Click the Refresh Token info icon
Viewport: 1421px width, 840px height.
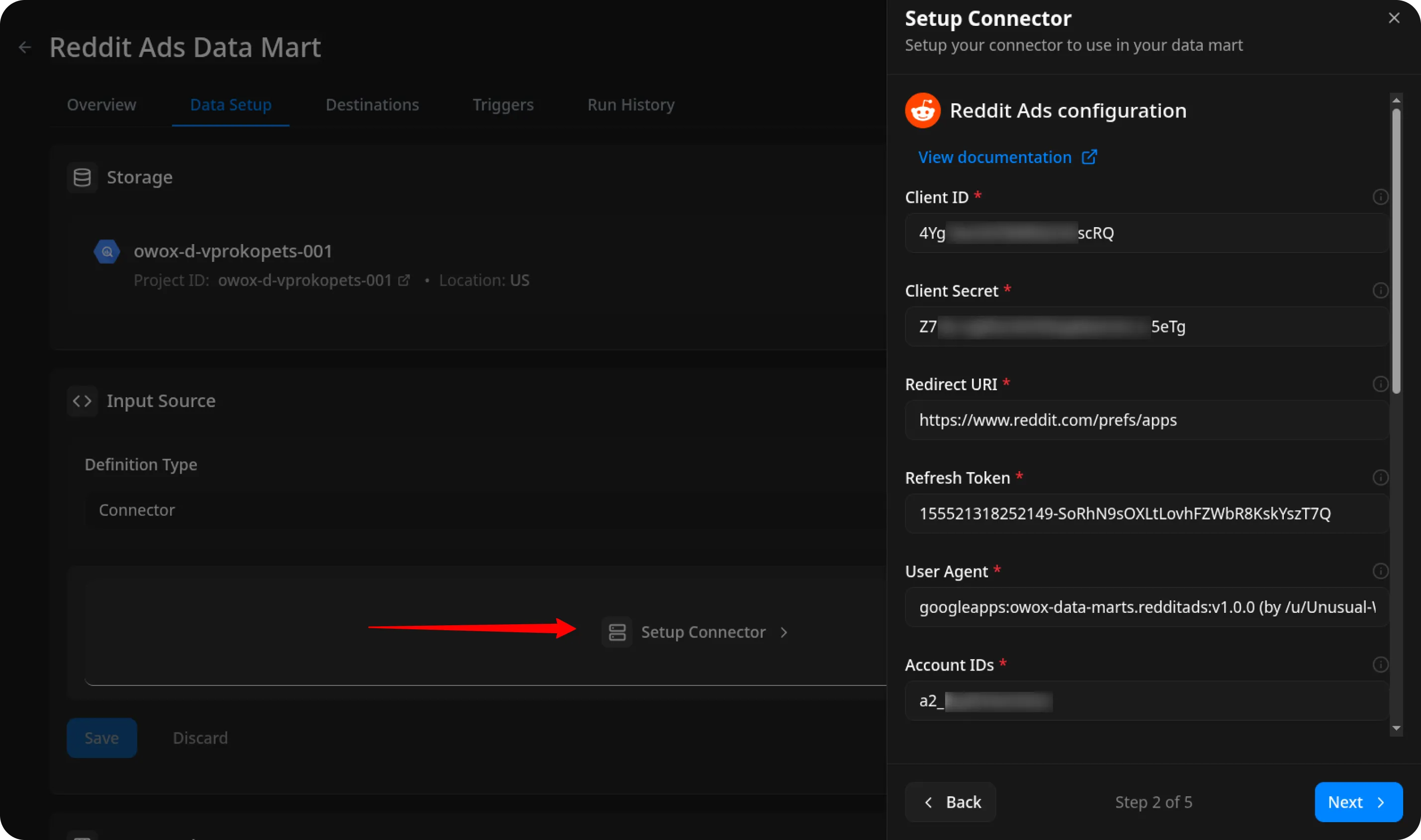coord(1380,477)
